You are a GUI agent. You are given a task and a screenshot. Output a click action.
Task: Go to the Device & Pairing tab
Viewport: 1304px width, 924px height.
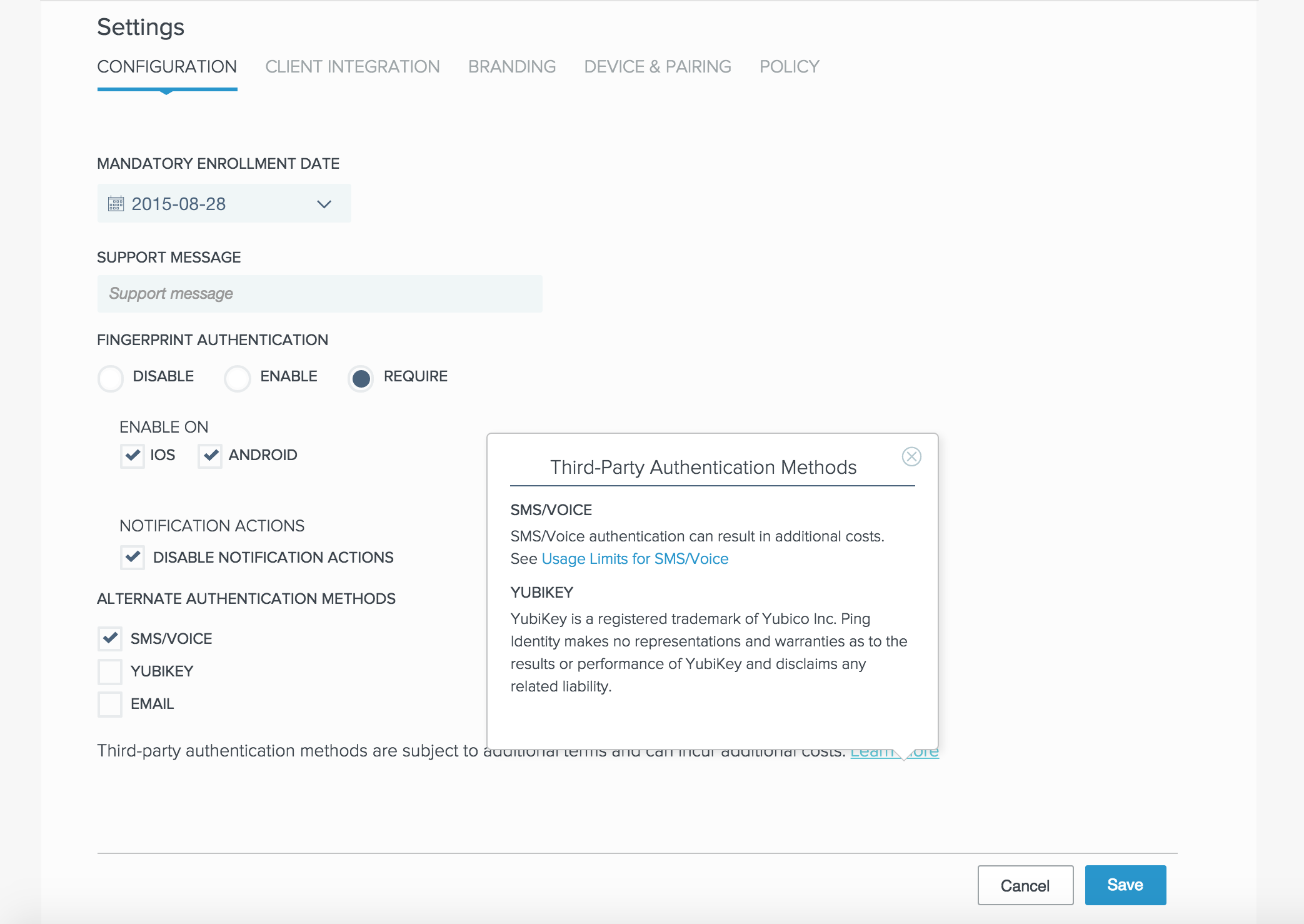657,67
